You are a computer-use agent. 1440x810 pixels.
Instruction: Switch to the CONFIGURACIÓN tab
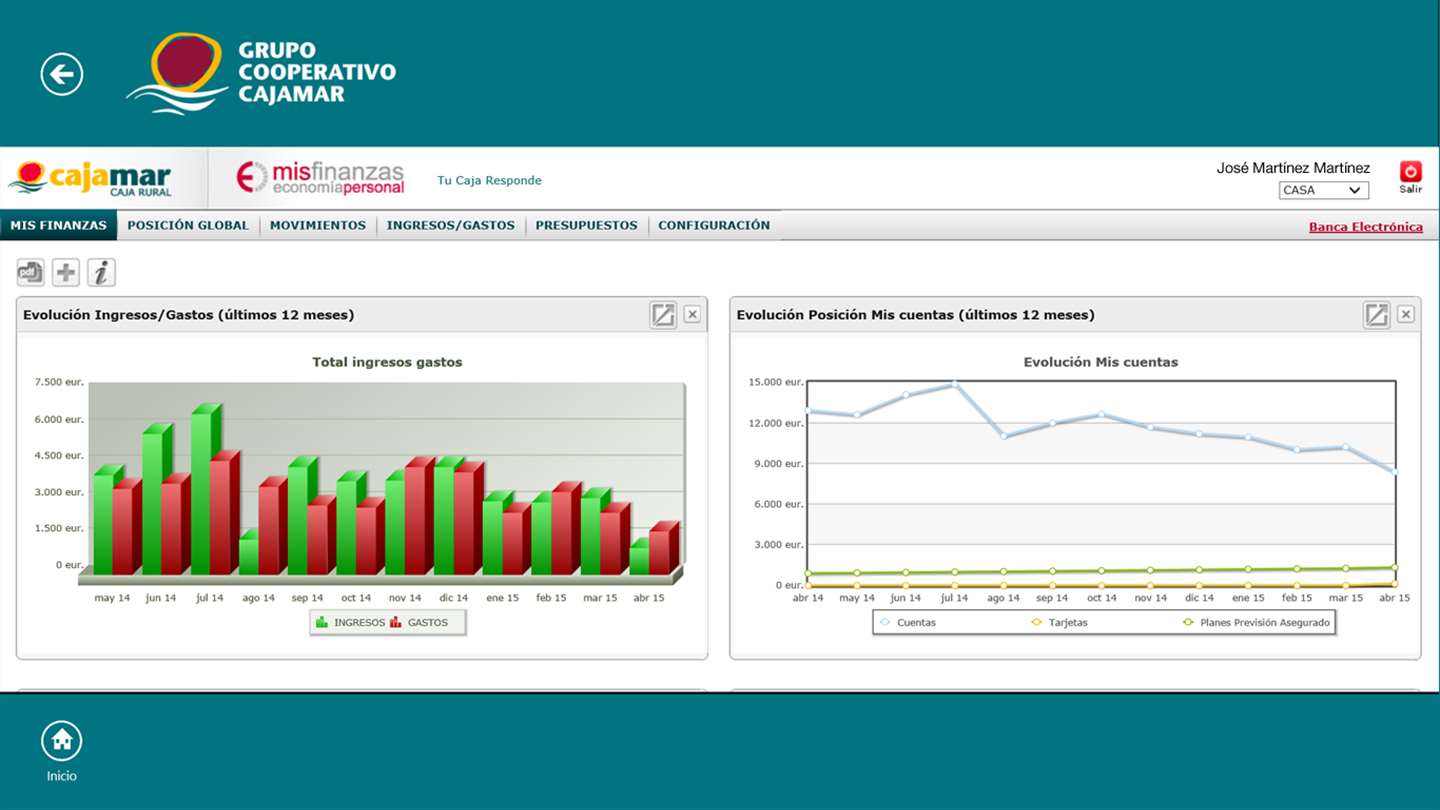(714, 226)
